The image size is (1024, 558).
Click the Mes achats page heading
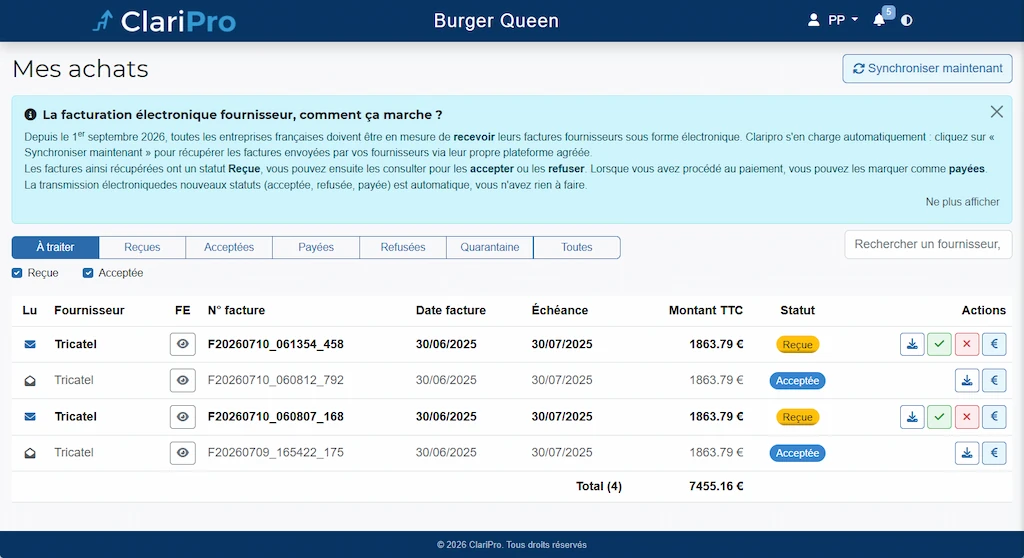[x=80, y=69]
